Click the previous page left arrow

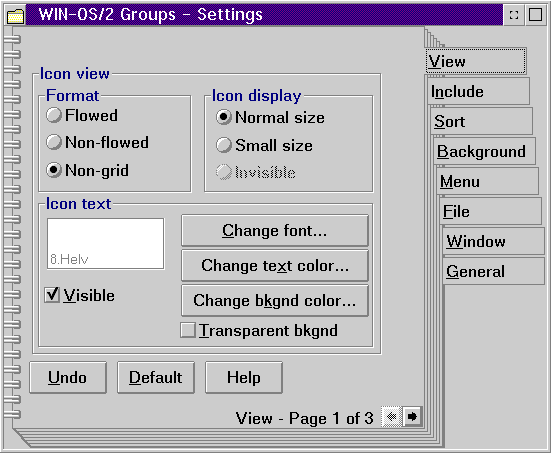pyautogui.click(x=391, y=417)
